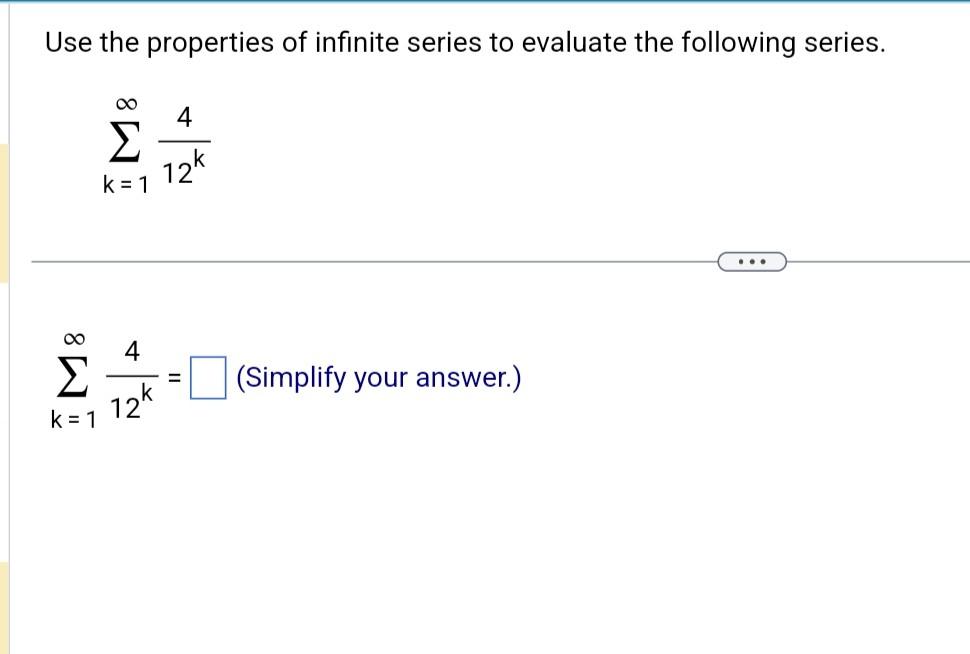
Task: Click inside the blue answer square
Action: (x=207, y=377)
